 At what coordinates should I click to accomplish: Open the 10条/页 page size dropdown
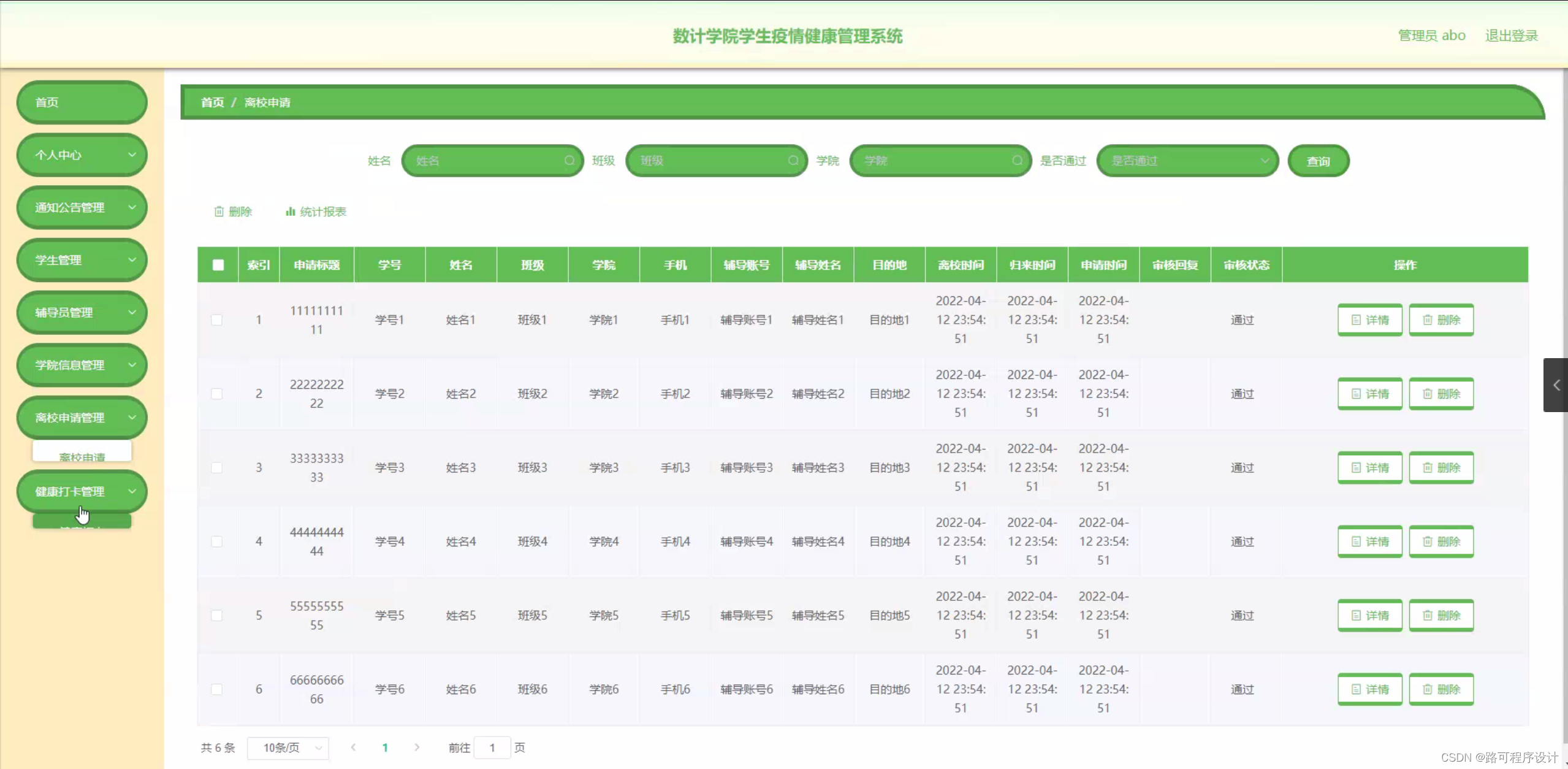tap(288, 748)
